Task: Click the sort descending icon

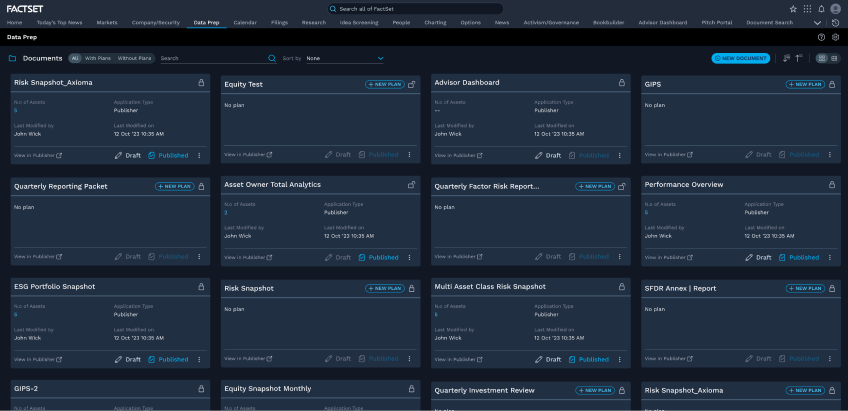Action: 786,58
